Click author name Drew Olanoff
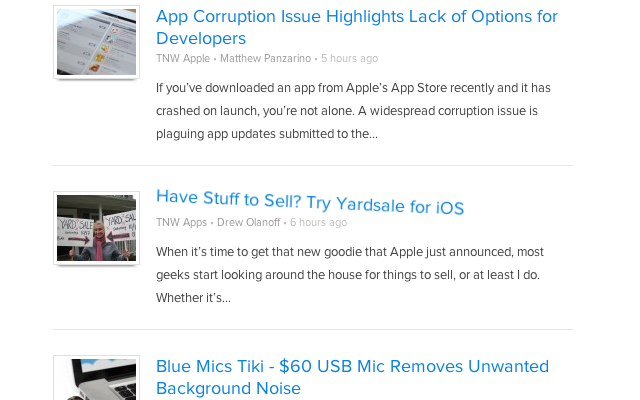 click(248, 222)
